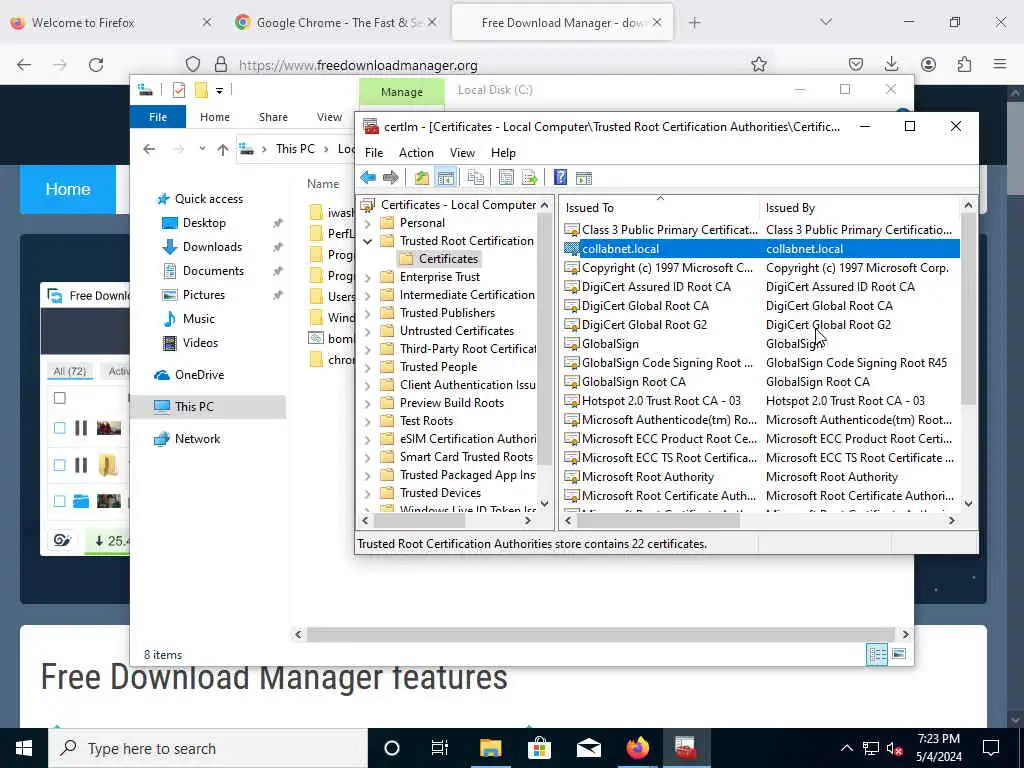
Task: Sort certificates by Issued To column
Action: tap(660, 208)
